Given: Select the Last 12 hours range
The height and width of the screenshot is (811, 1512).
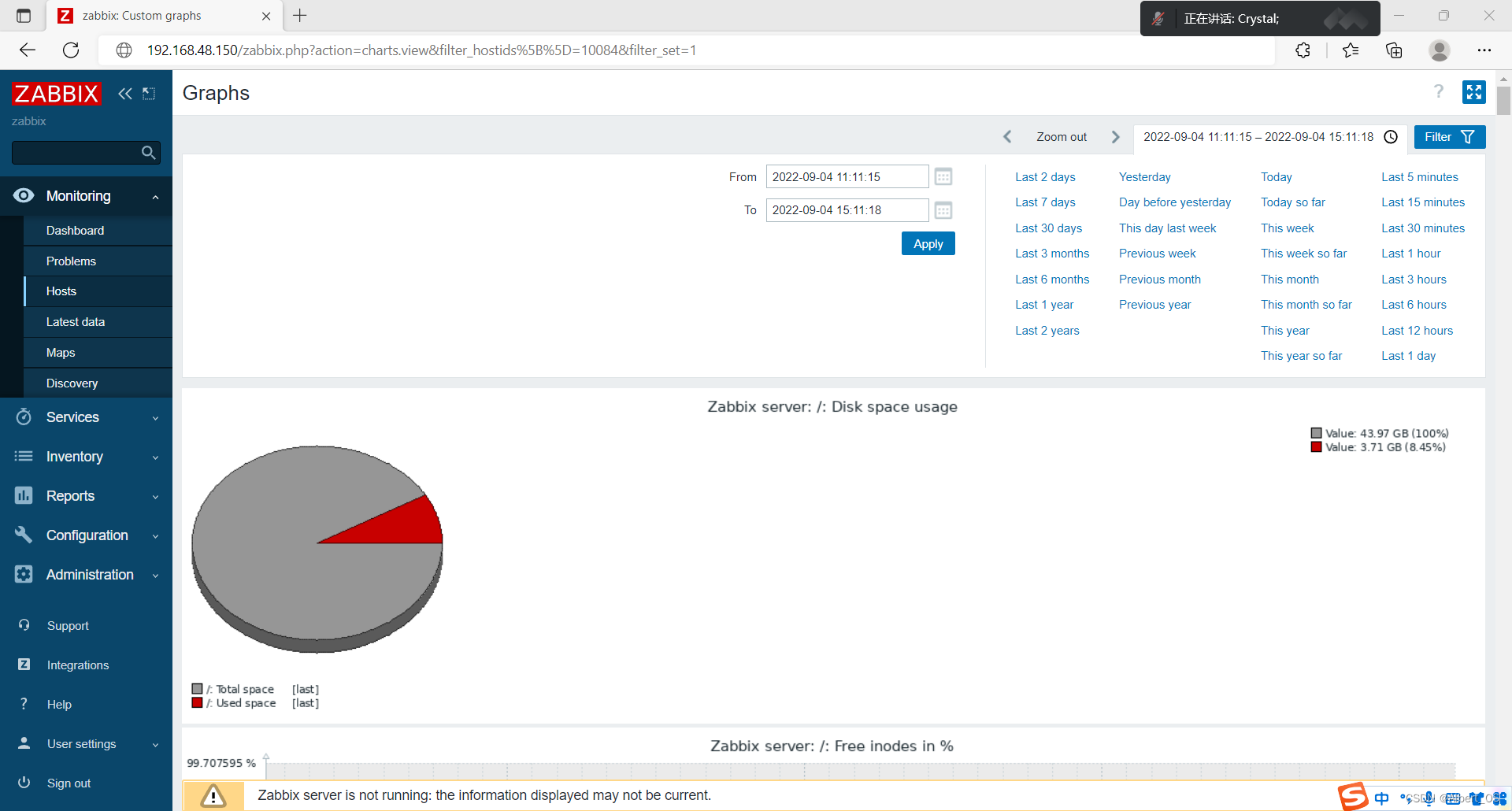Looking at the screenshot, I should tap(1417, 331).
